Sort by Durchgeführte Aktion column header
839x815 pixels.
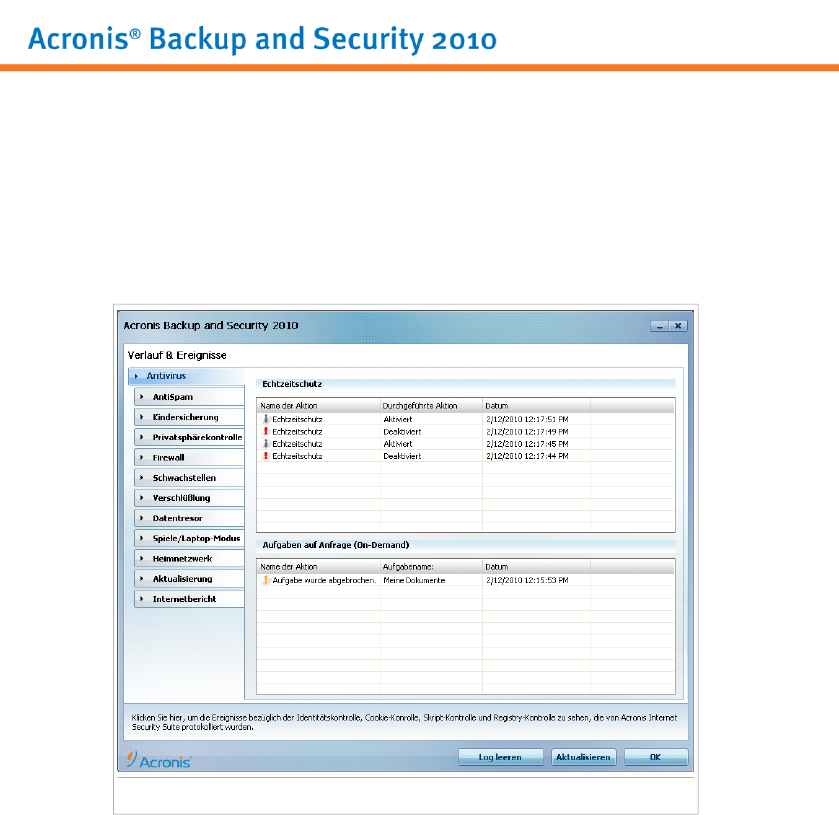coord(431,406)
